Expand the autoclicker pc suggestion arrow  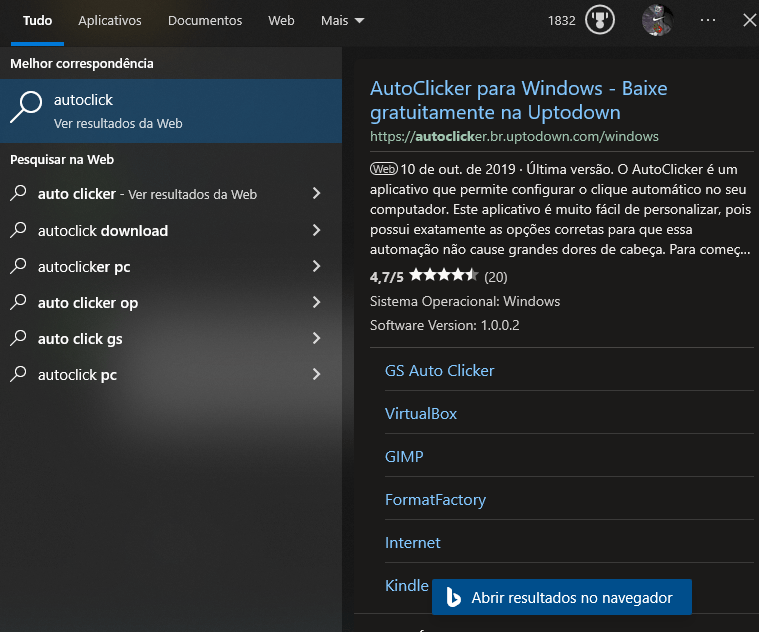click(317, 266)
